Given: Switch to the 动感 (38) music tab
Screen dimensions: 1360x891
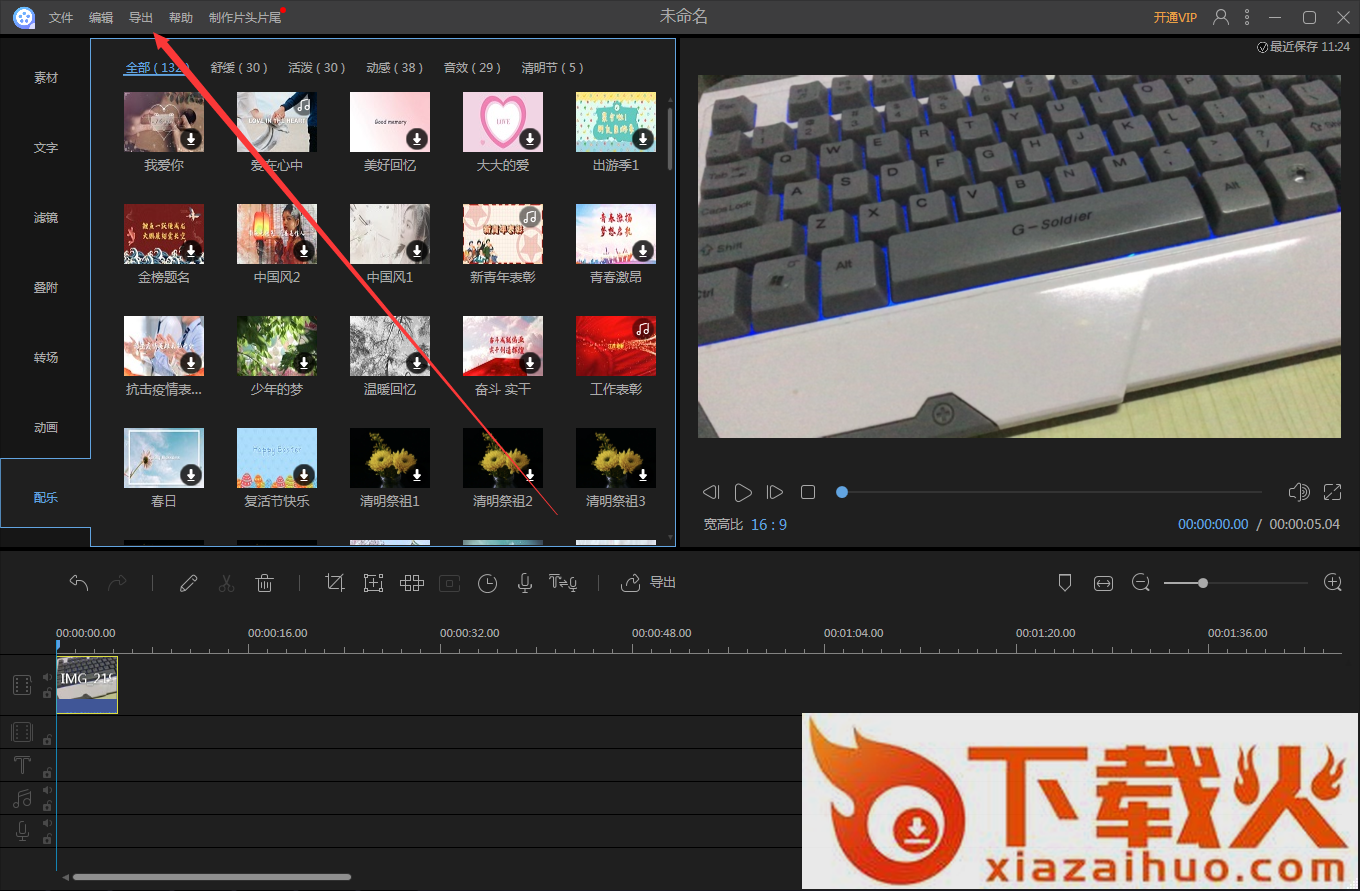Looking at the screenshot, I should coord(394,68).
